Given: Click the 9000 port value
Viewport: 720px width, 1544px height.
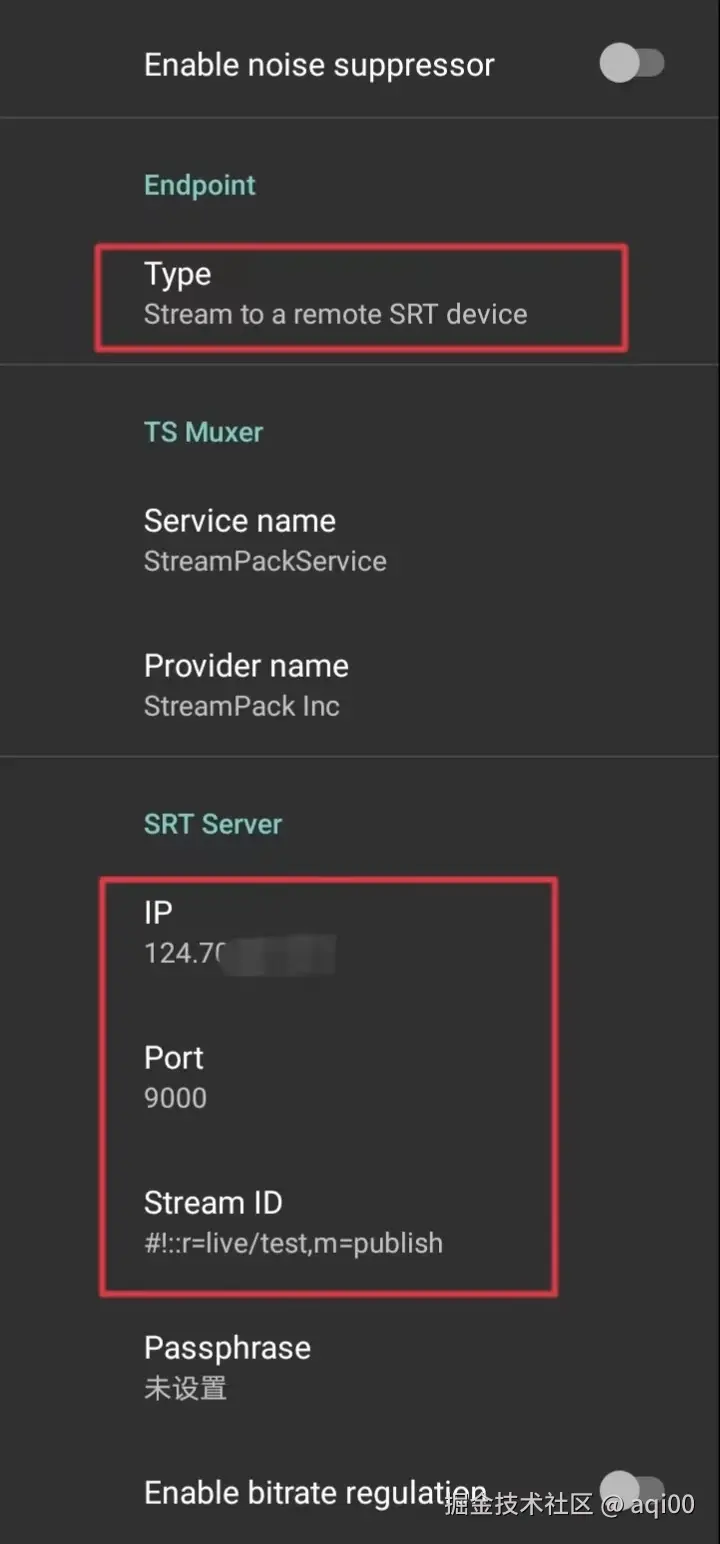Looking at the screenshot, I should pyautogui.click(x=175, y=1098).
